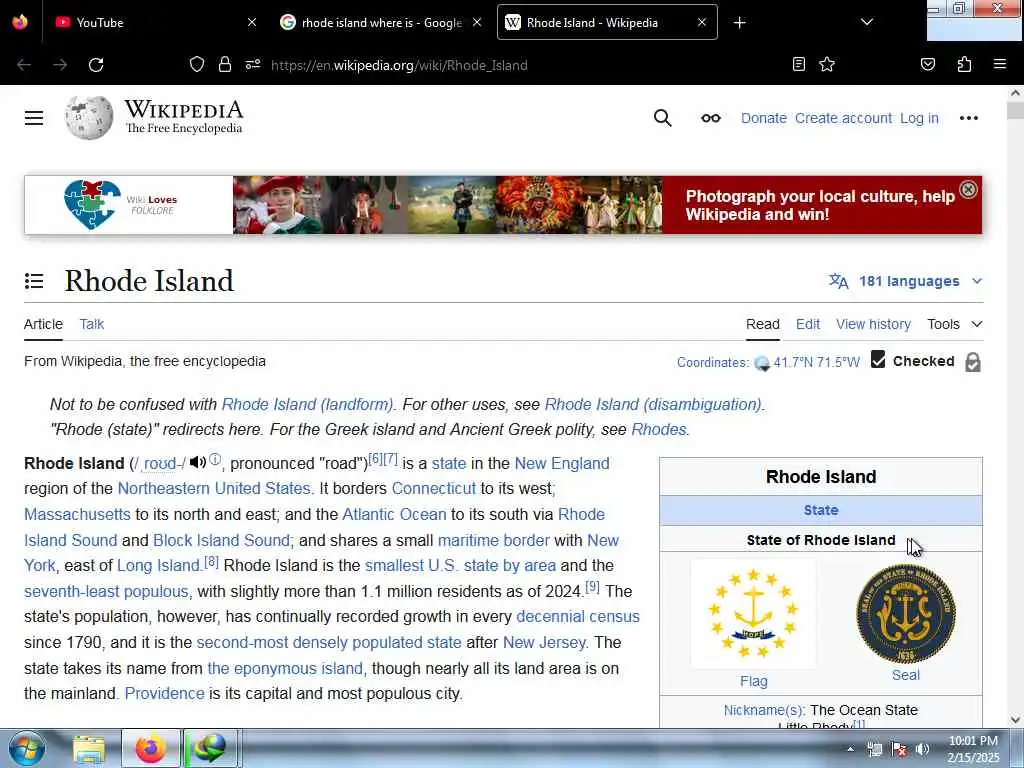
Task: Reload the page with the refresh icon
Action: coord(96,65)
